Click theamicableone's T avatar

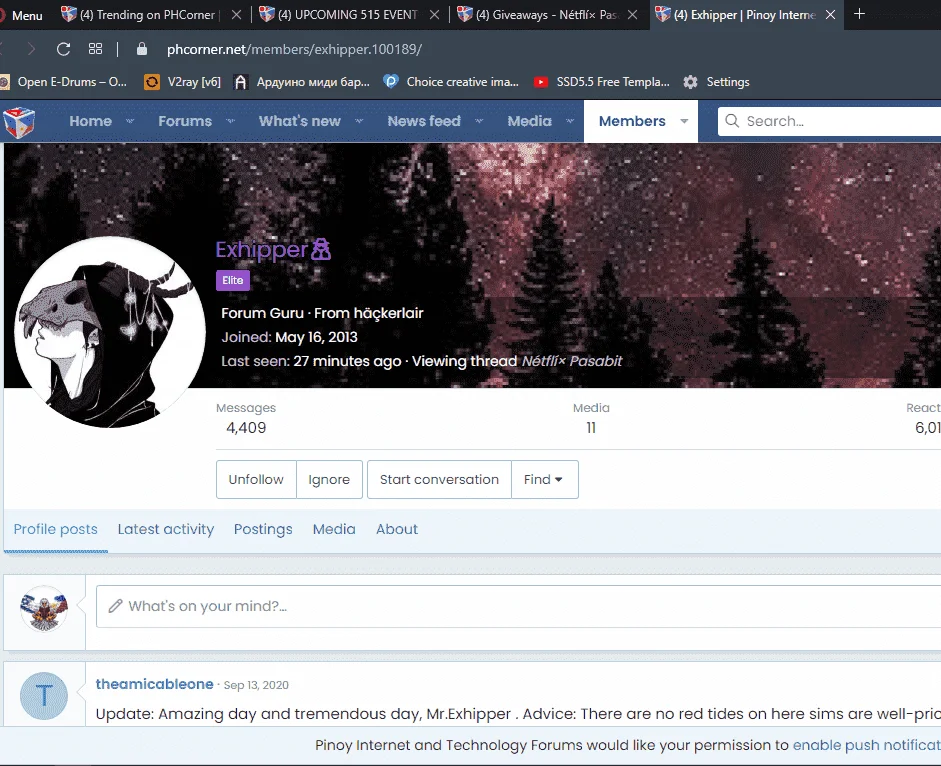pyautogui.click(x=44, y=696)
